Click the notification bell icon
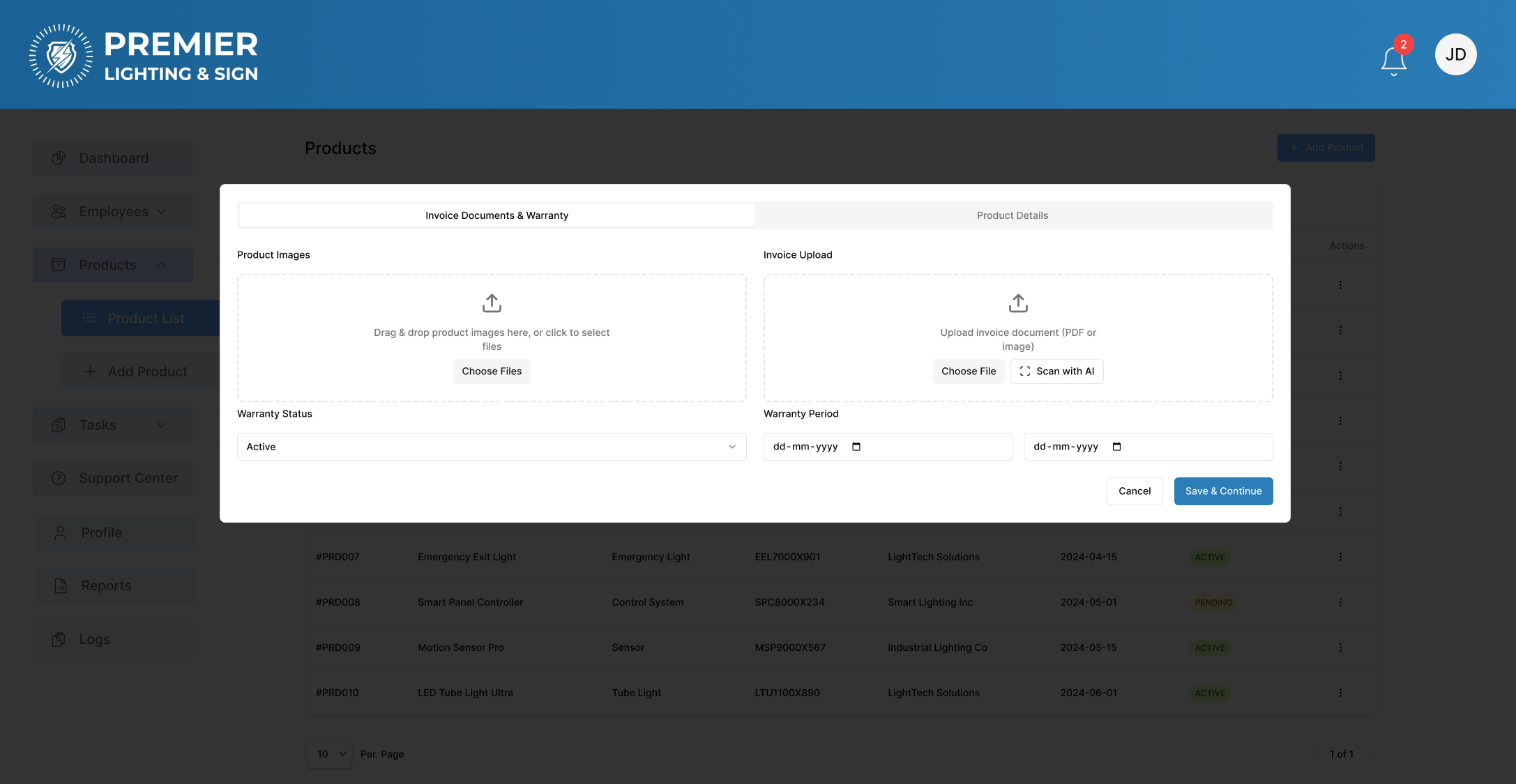 click(1393, 60)
